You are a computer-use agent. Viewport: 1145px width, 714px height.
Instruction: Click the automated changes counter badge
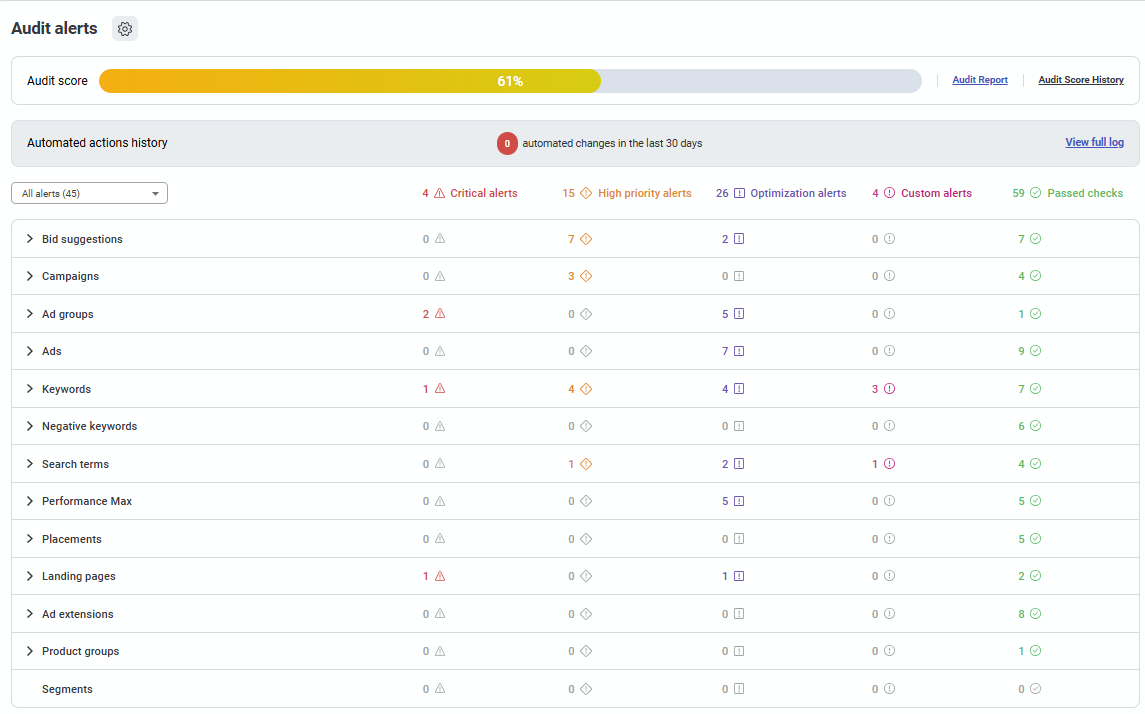(507, 143)
